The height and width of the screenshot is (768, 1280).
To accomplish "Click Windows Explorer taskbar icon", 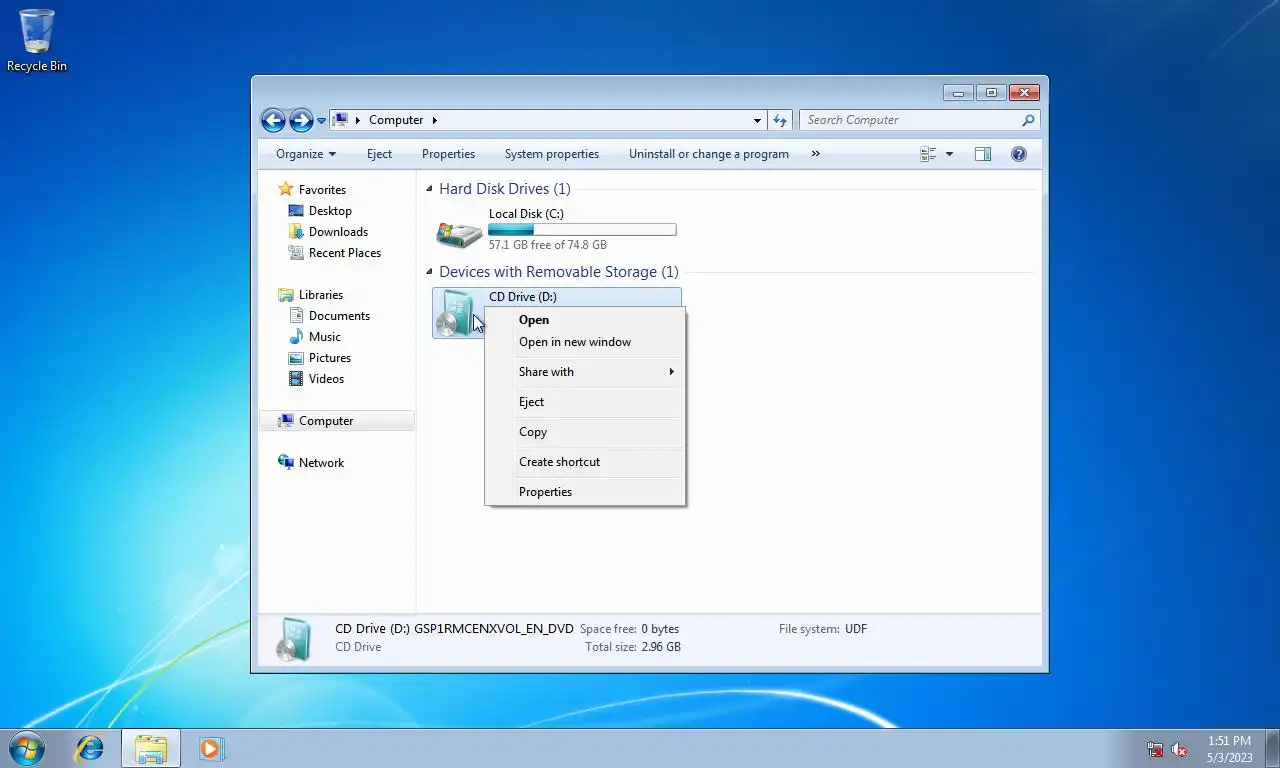I will tap(151, 748).
